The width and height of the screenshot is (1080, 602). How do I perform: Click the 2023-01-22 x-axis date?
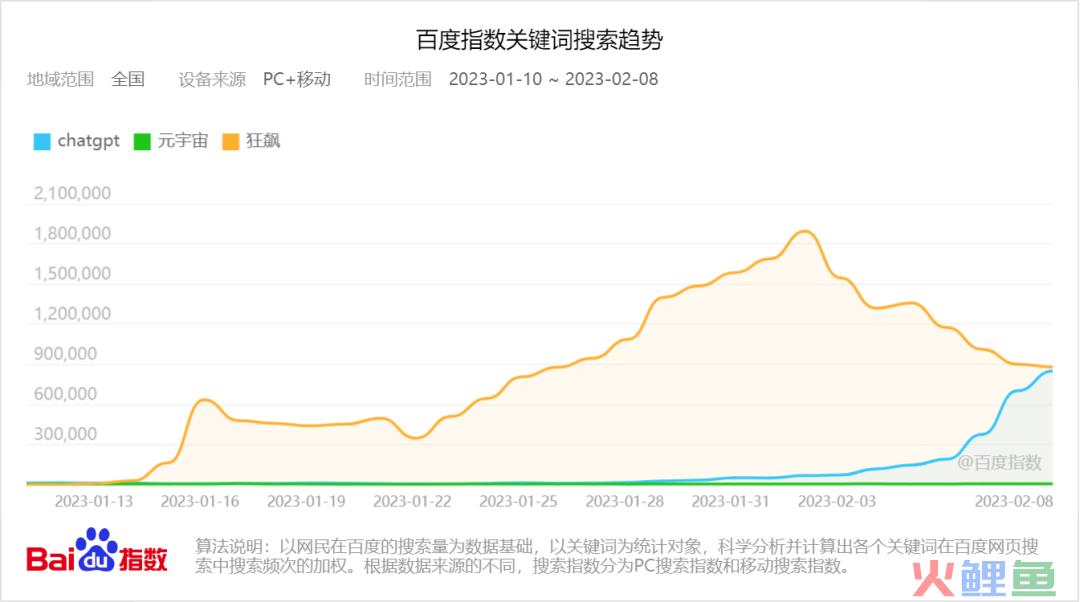[412, 501]
